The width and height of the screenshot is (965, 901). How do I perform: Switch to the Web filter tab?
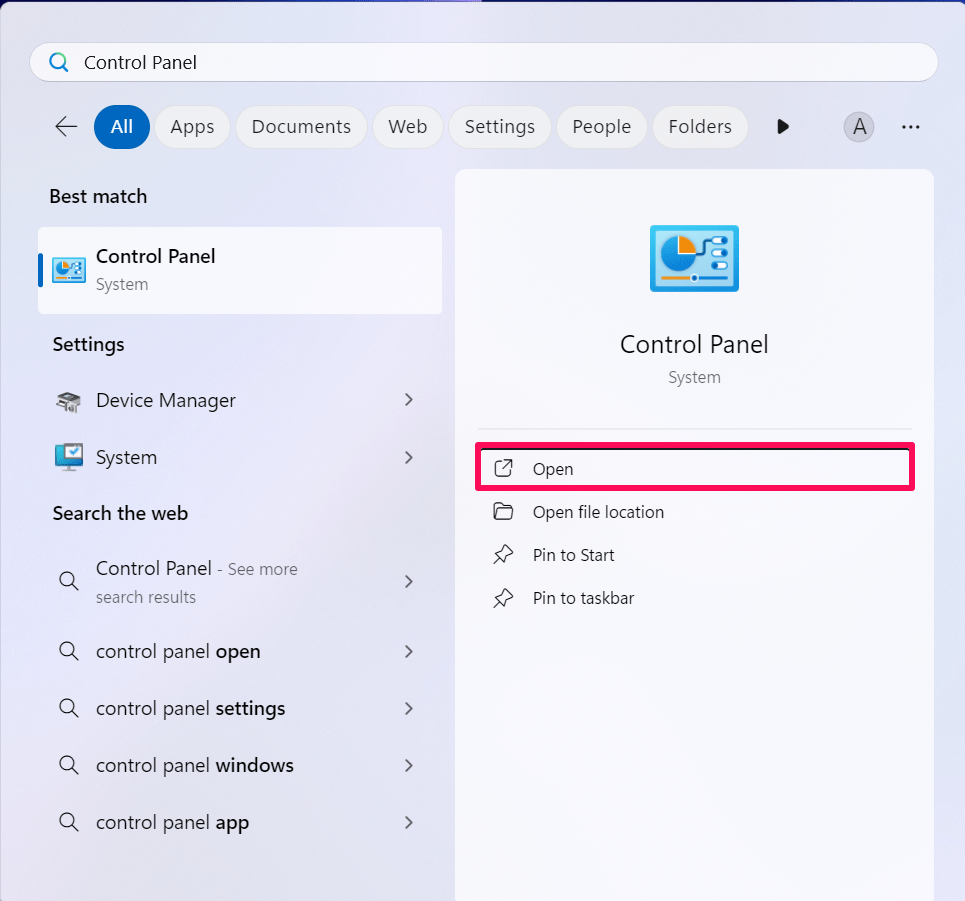click(407, 127)
